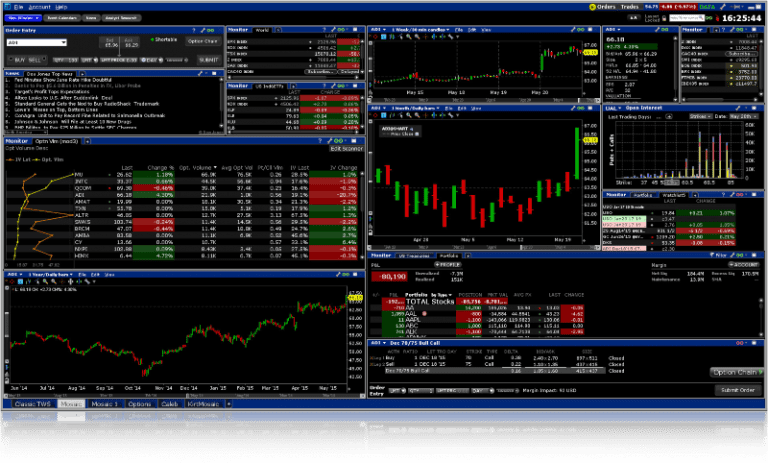768x463 pixels.
Task: Select SELL in Order Entry
Action: coord(34,60)
